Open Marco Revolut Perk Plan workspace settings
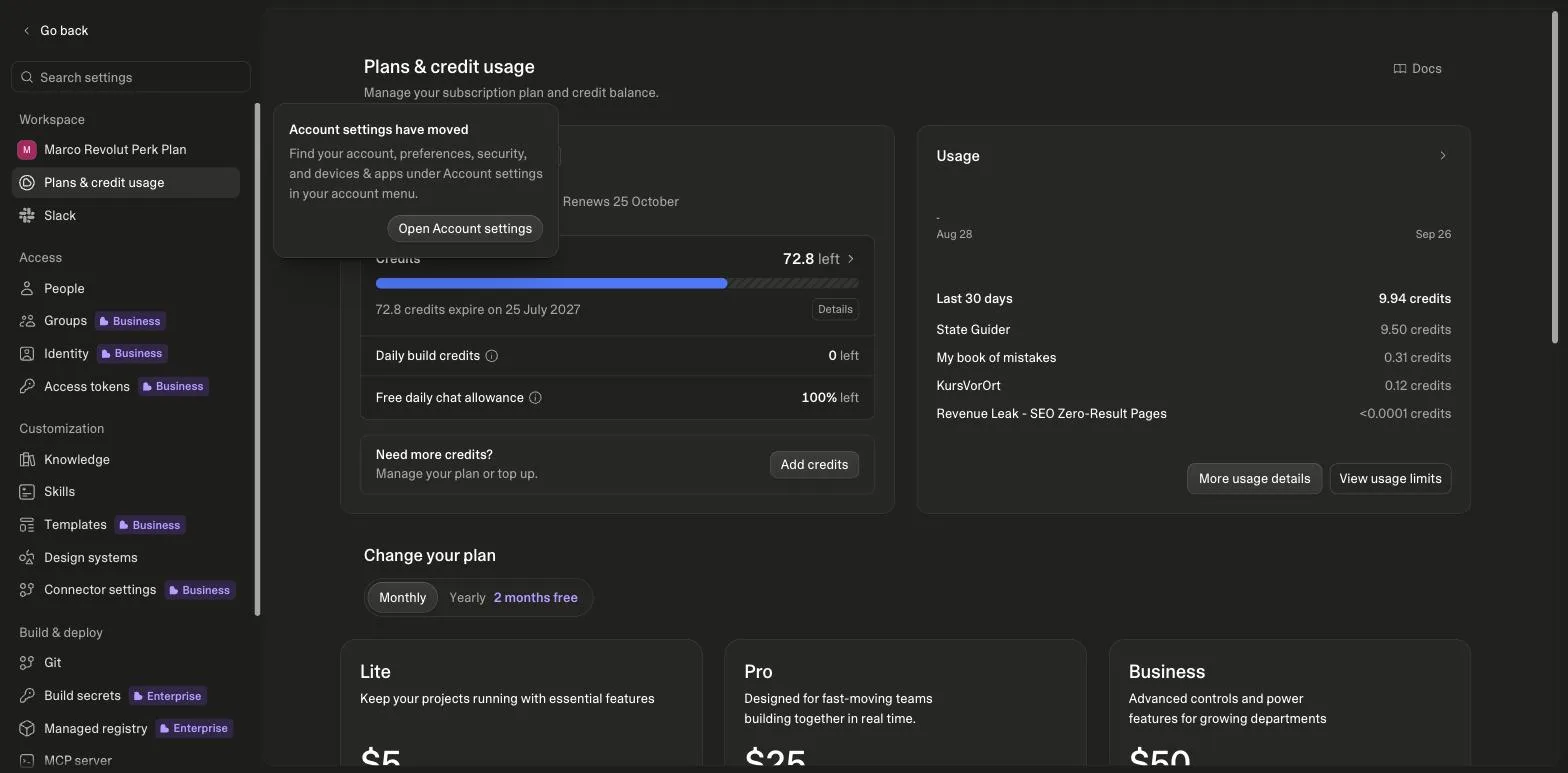 [x=126, y=150]
